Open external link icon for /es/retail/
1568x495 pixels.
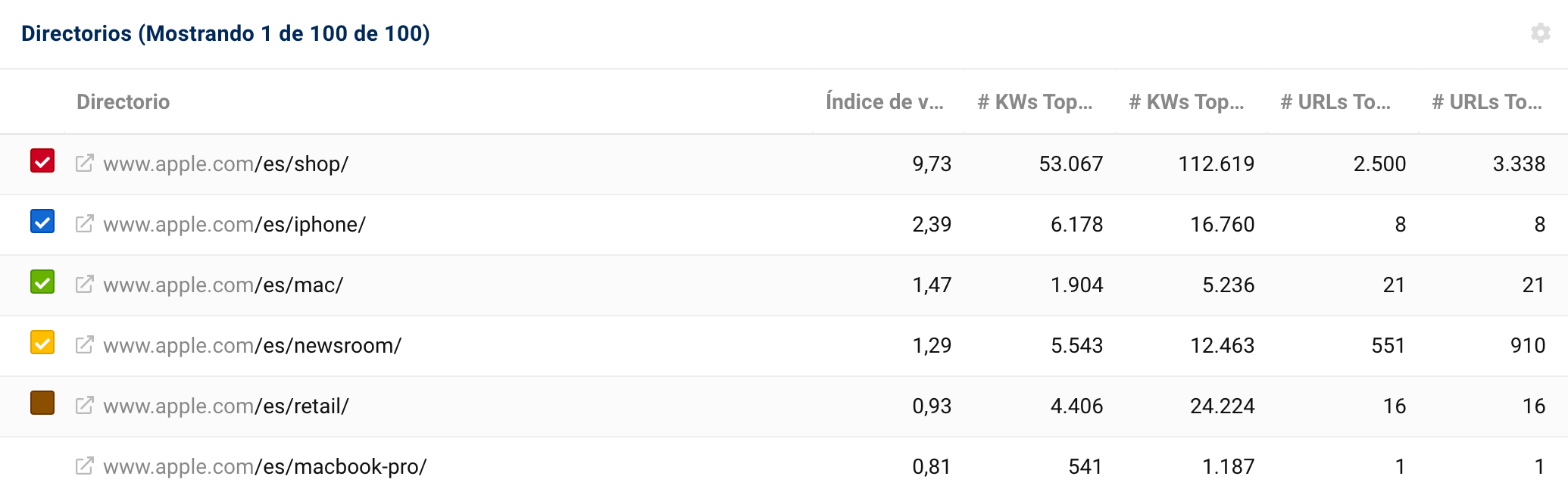pyautogui.click(x=84, y=406)
